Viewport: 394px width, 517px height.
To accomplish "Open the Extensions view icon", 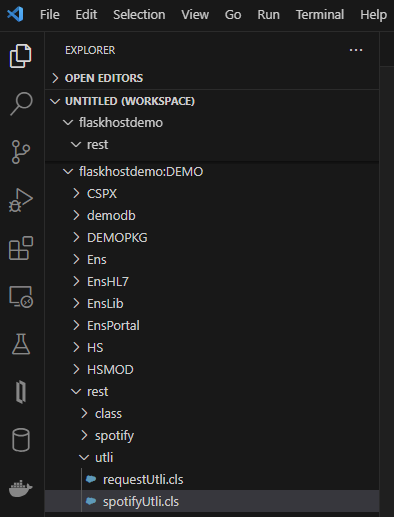I will pos(21,248).
